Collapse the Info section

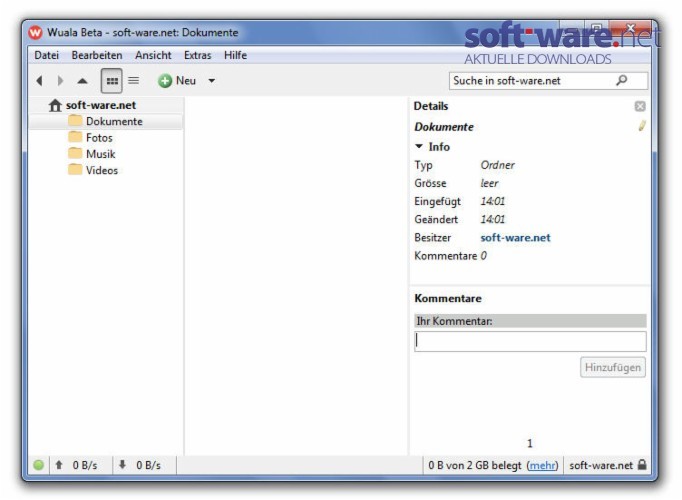point(419,147)
